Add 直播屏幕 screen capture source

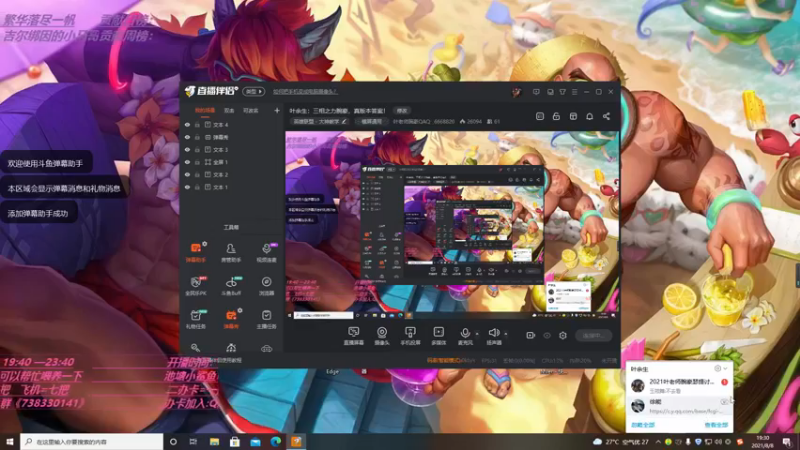coord(353,336)
